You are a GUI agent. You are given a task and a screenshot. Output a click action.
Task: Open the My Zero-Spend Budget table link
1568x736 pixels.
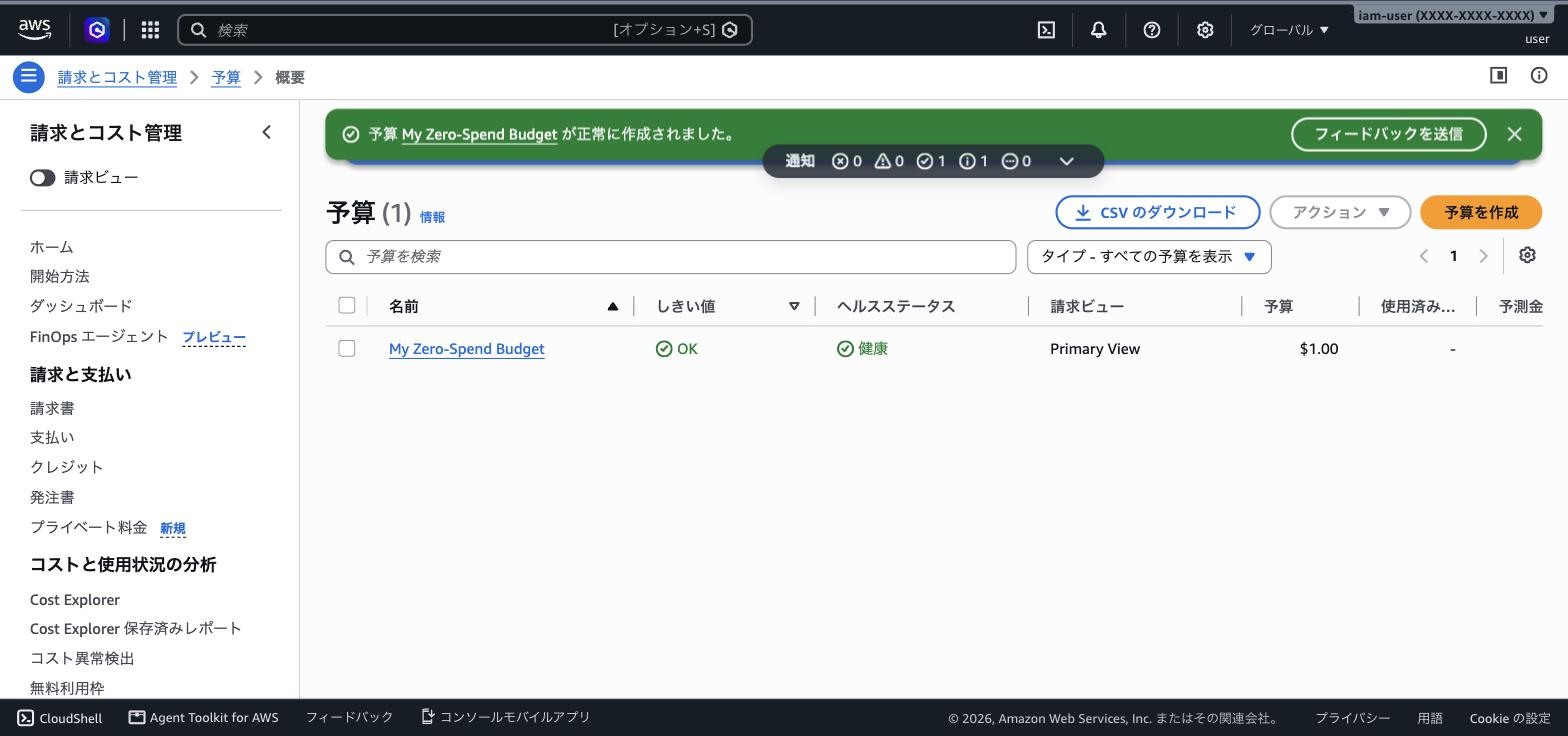coord(467,349)
